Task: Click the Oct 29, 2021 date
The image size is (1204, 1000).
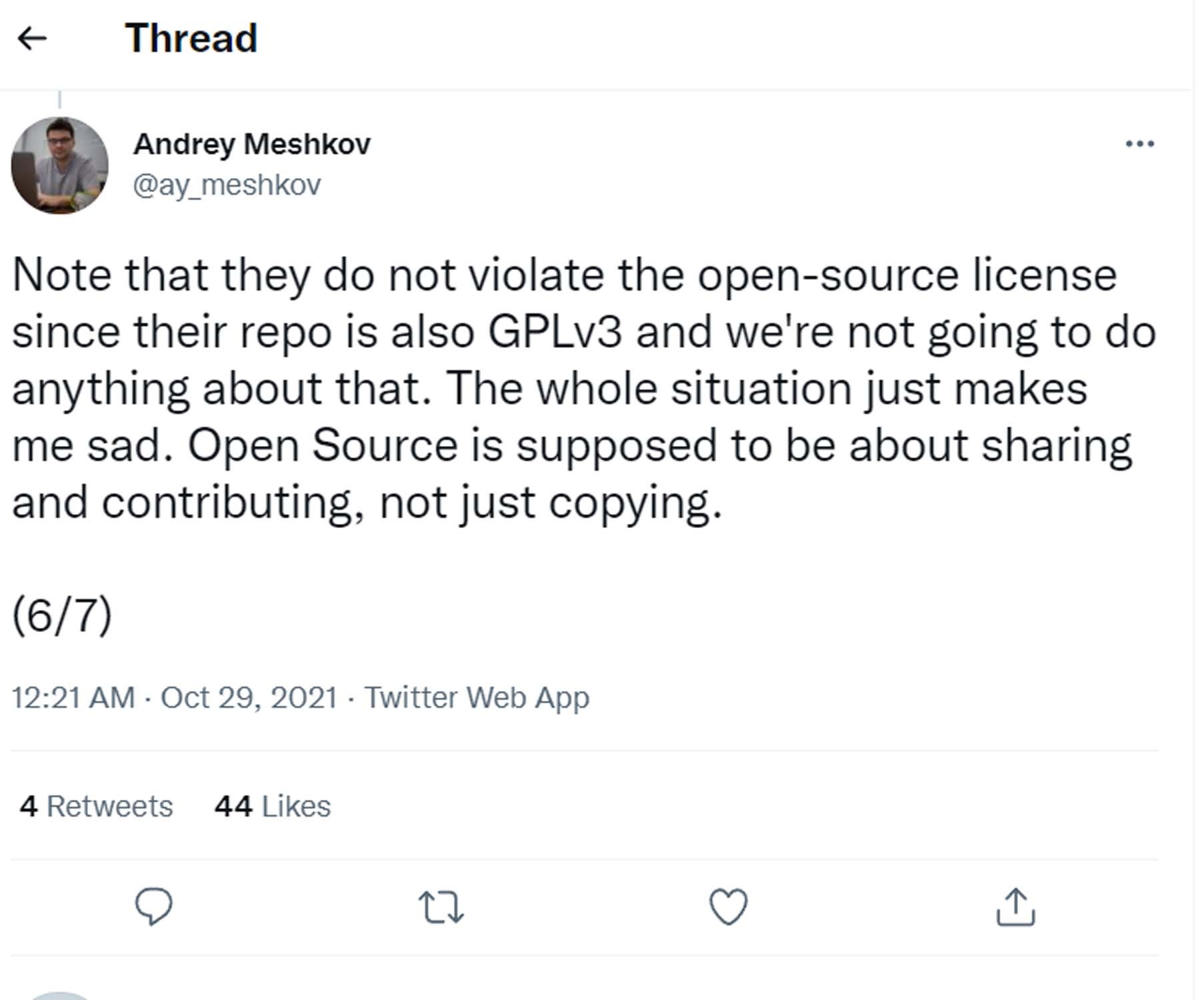Action: click(249, 697)
